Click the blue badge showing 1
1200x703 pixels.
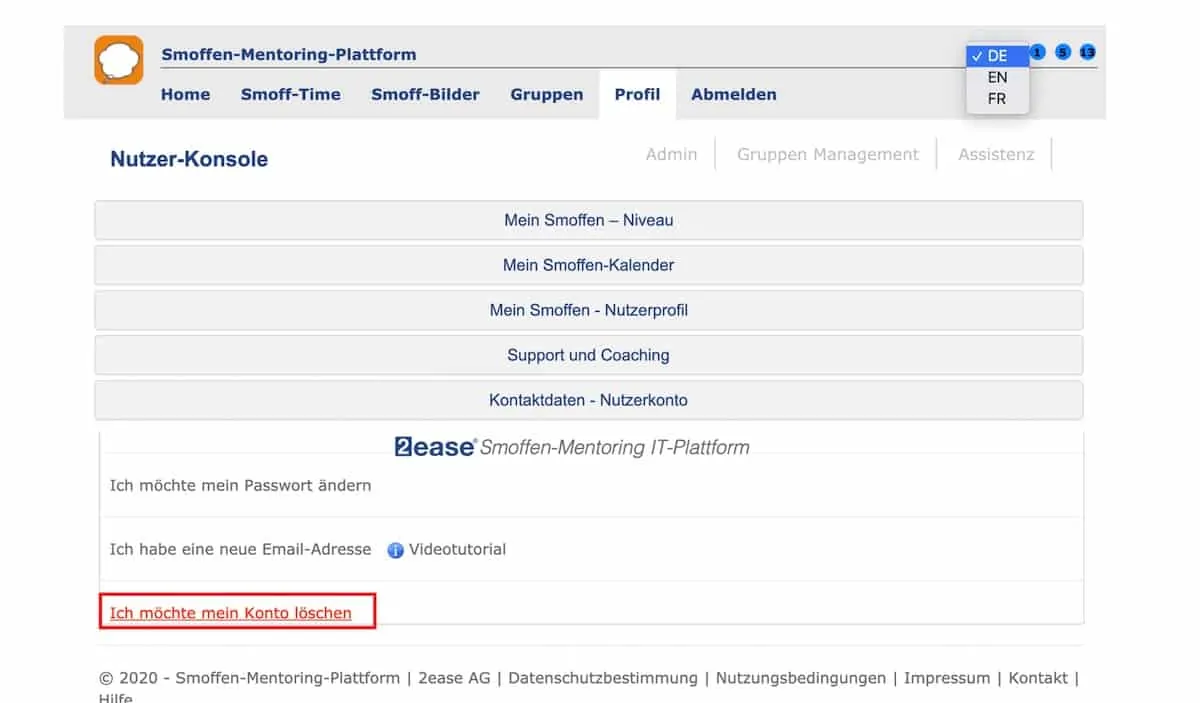coord(1037,52)
